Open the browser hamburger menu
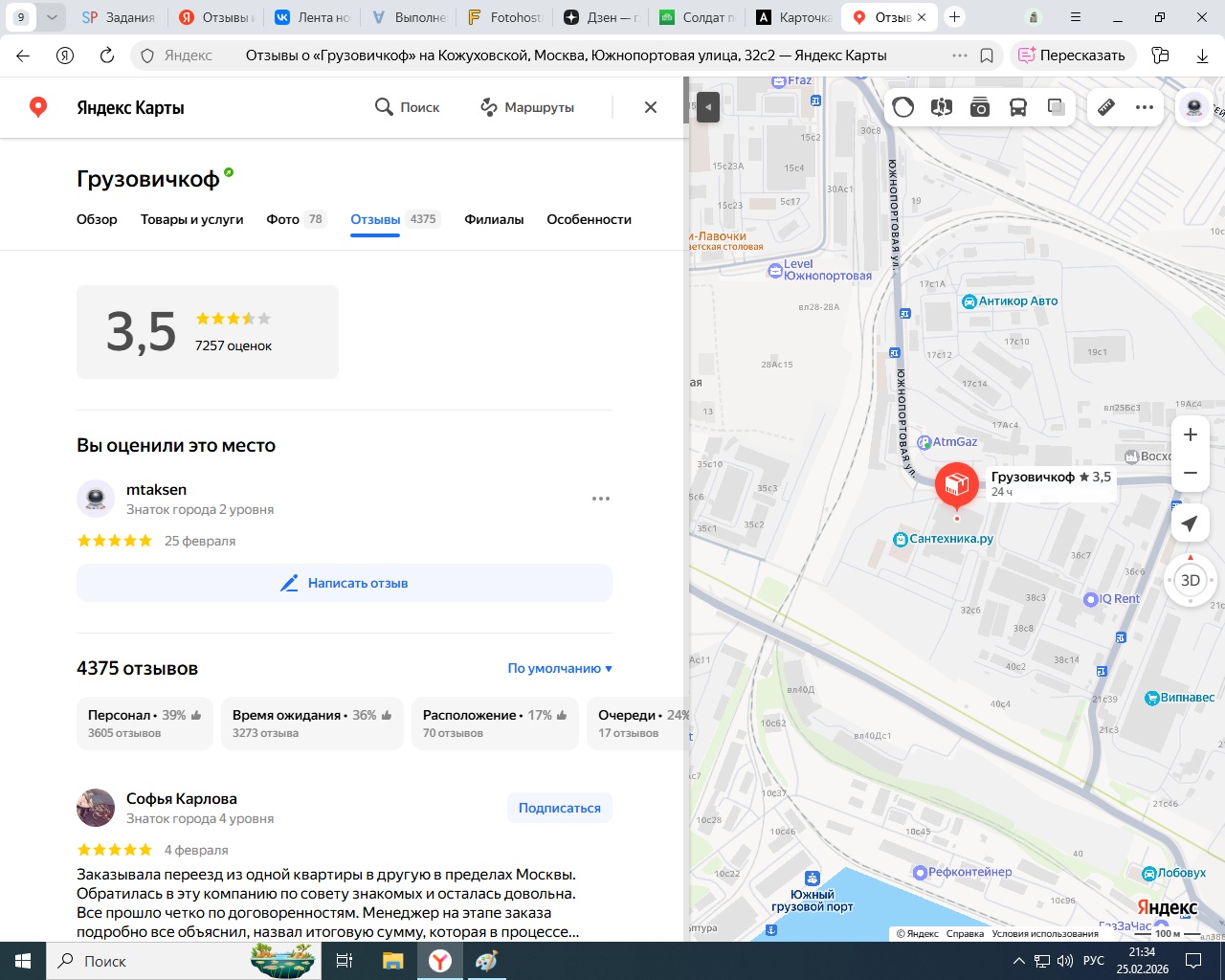Screen dimensions: 1225x980 (1076, 17)
